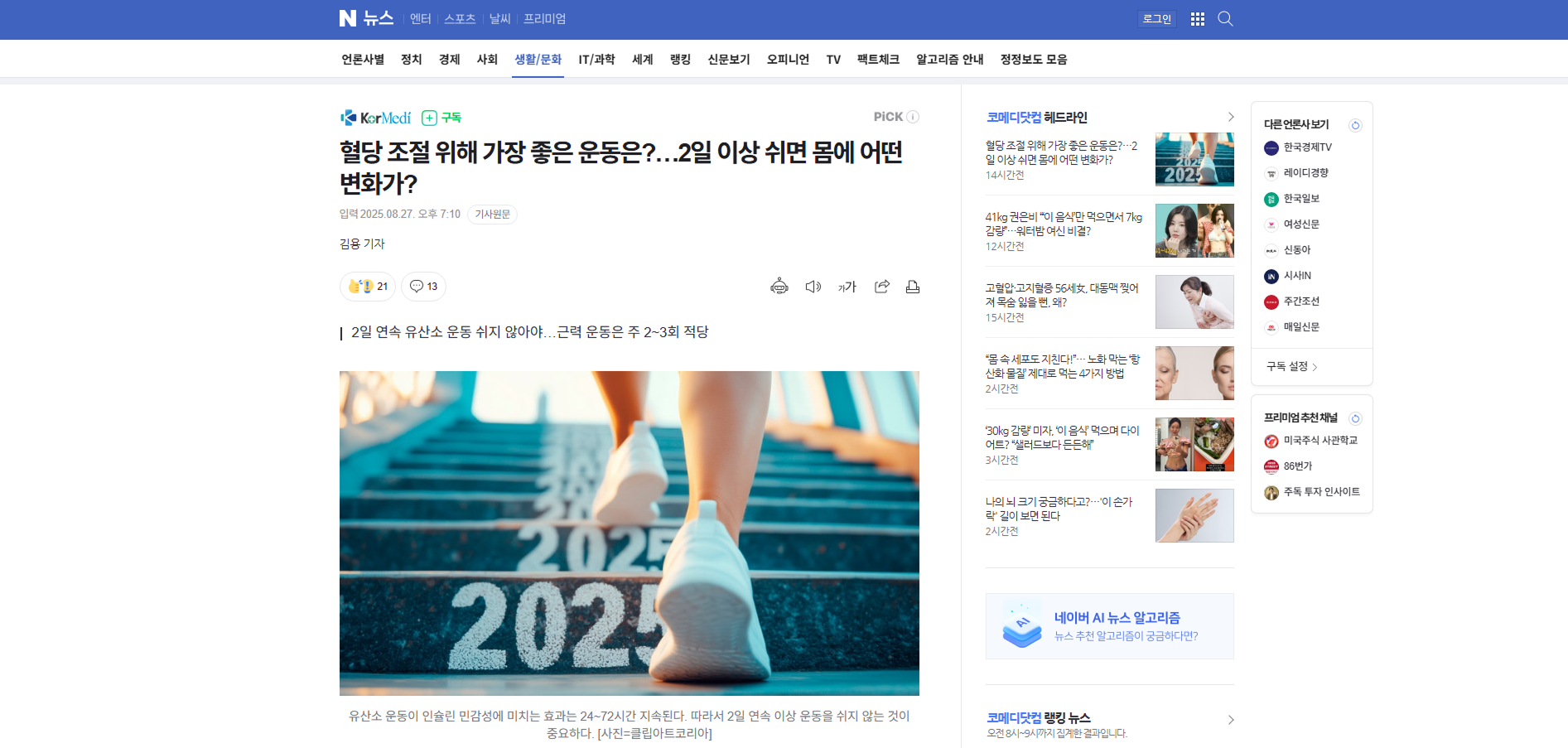Select the 랭킹 menu item
This screenshot has height=748, width=1568.
(x=680, y=60)
